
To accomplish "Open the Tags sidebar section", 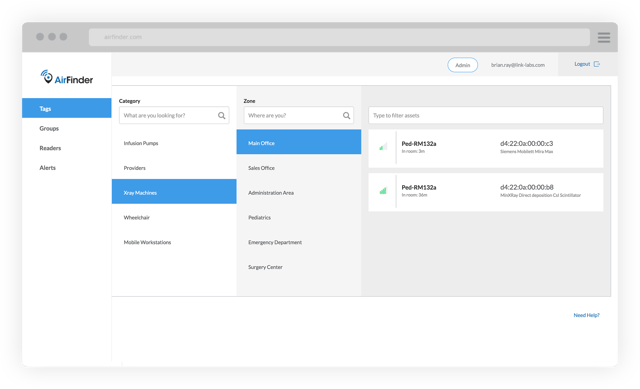I will pyautogui.click(x=67, y=108).
